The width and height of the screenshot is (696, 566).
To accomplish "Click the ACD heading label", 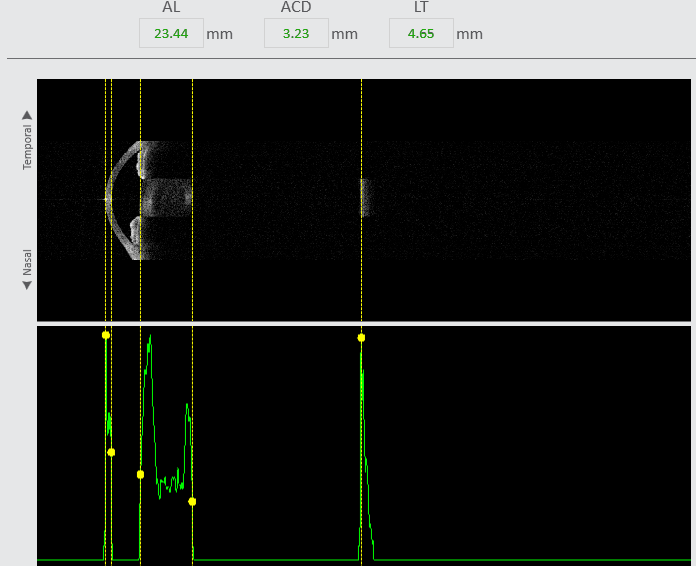I will (x=296, y=7).
